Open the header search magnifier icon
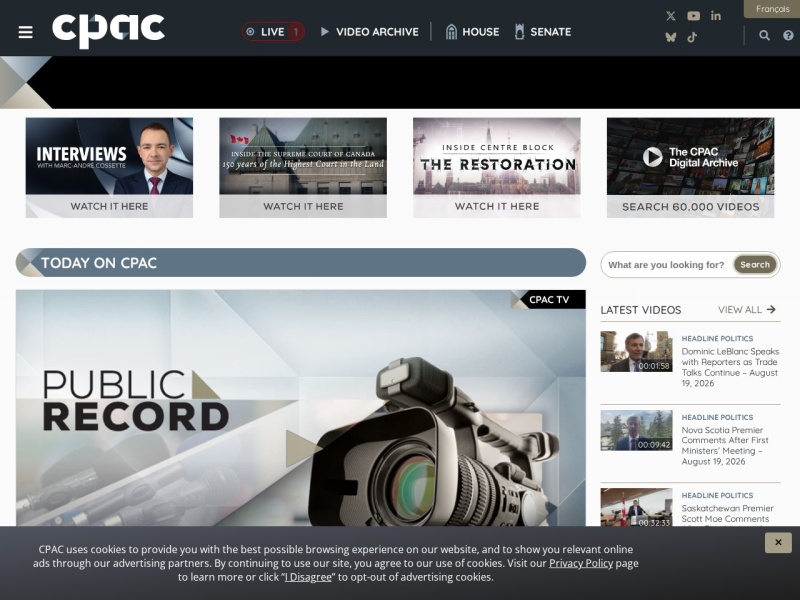This screenshot has width=800, height=600. [764, 35]
